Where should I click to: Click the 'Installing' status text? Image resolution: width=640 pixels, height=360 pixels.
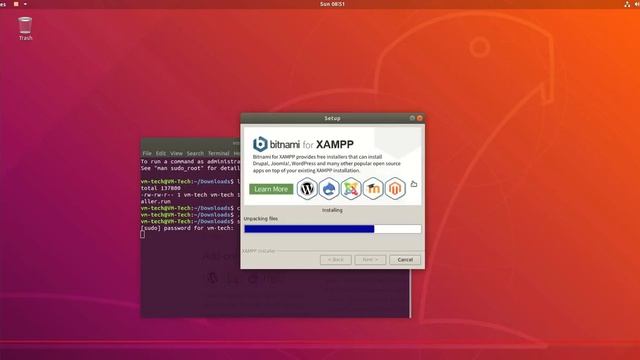pos(332,210)
